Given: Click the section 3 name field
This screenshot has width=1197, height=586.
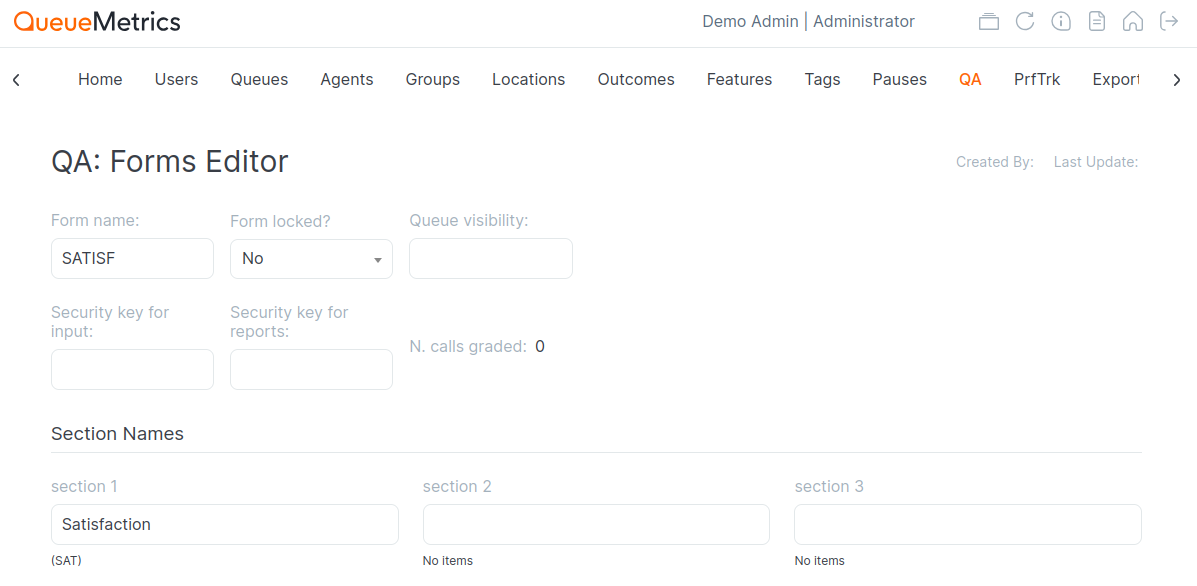Looking at the screenshot, I should [967, 525].
